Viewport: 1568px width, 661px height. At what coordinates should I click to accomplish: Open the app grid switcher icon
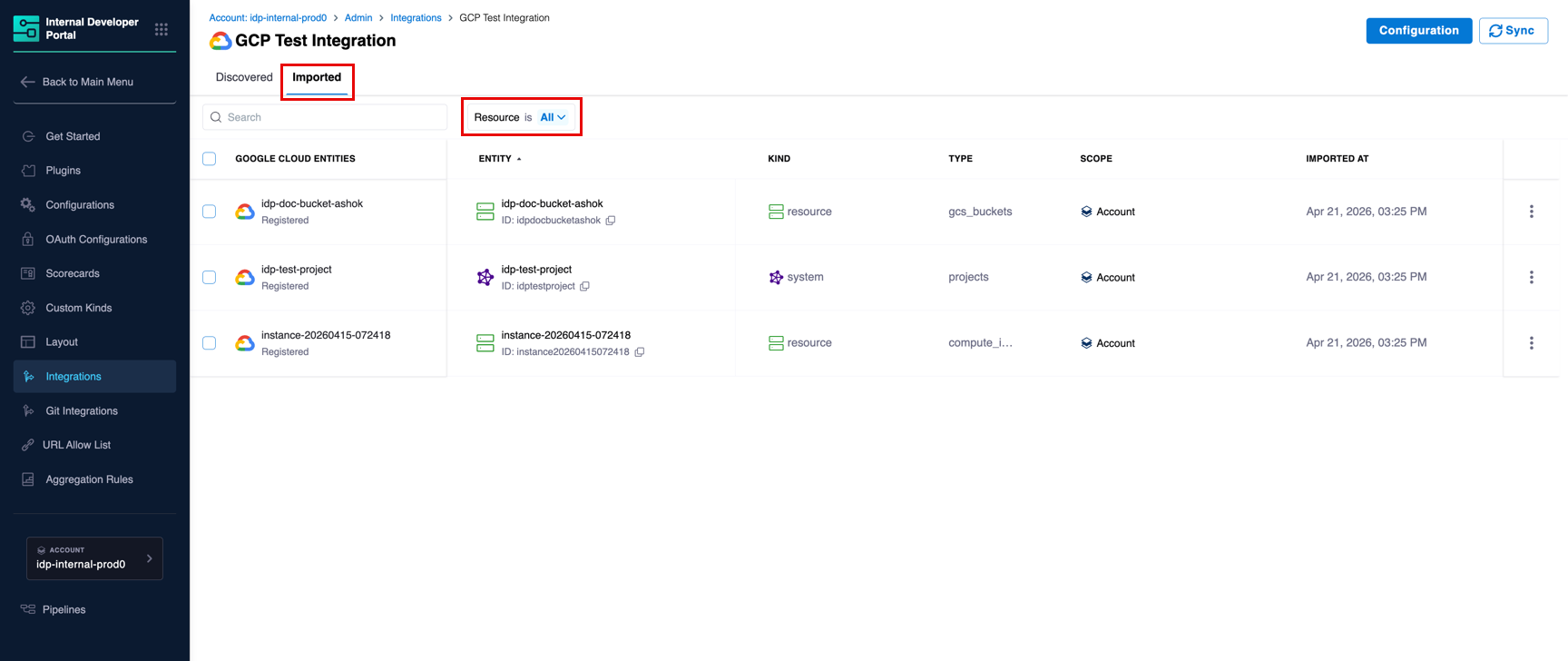coord(162,29)
